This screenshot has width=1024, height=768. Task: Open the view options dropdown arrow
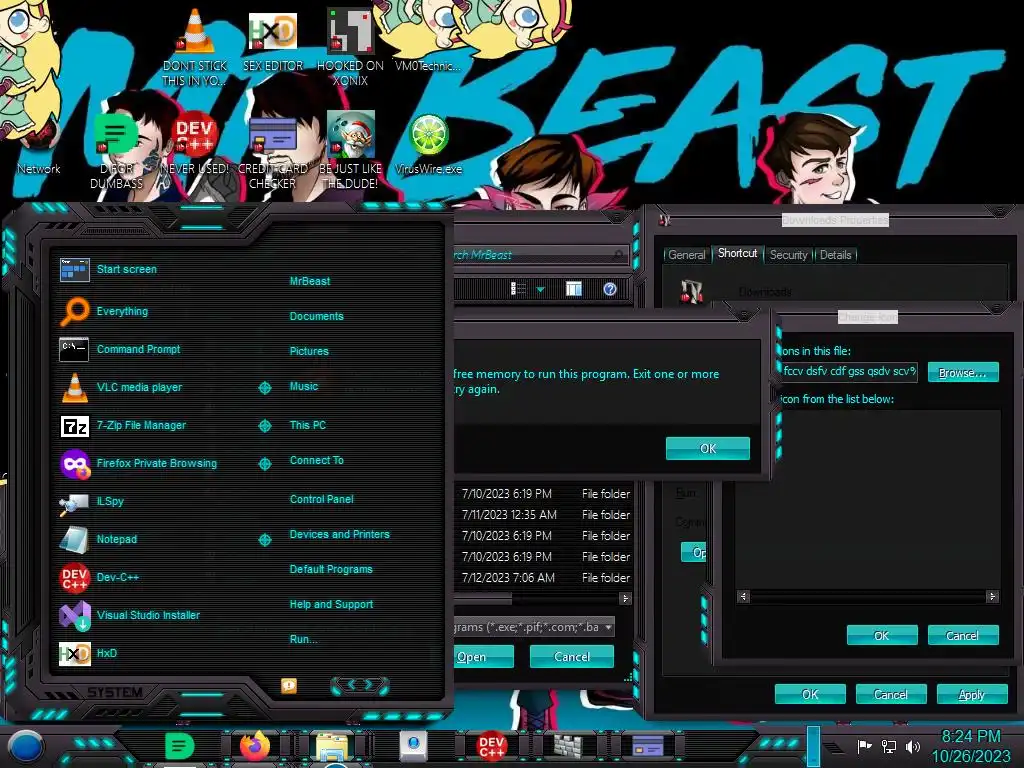pos(541,289)
